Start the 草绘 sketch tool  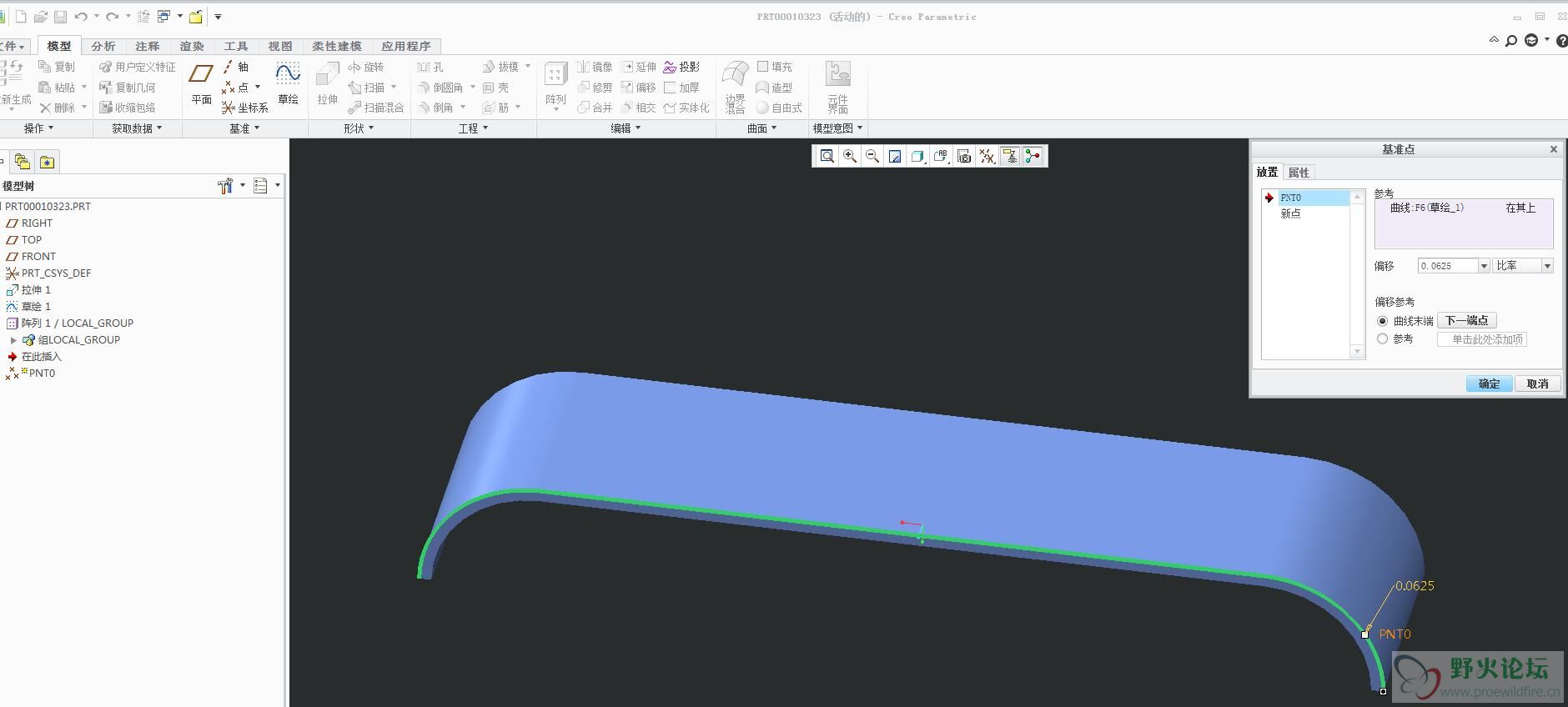(x=288, y=85)
